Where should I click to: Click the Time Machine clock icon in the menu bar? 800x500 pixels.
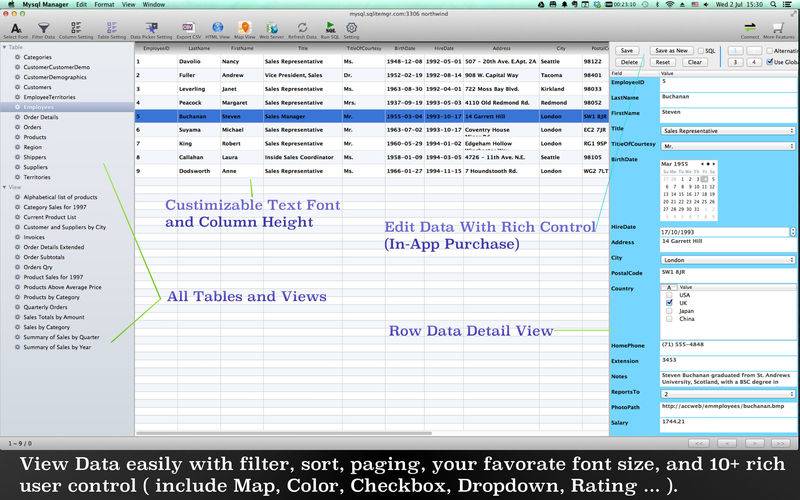tap(646, 5)
